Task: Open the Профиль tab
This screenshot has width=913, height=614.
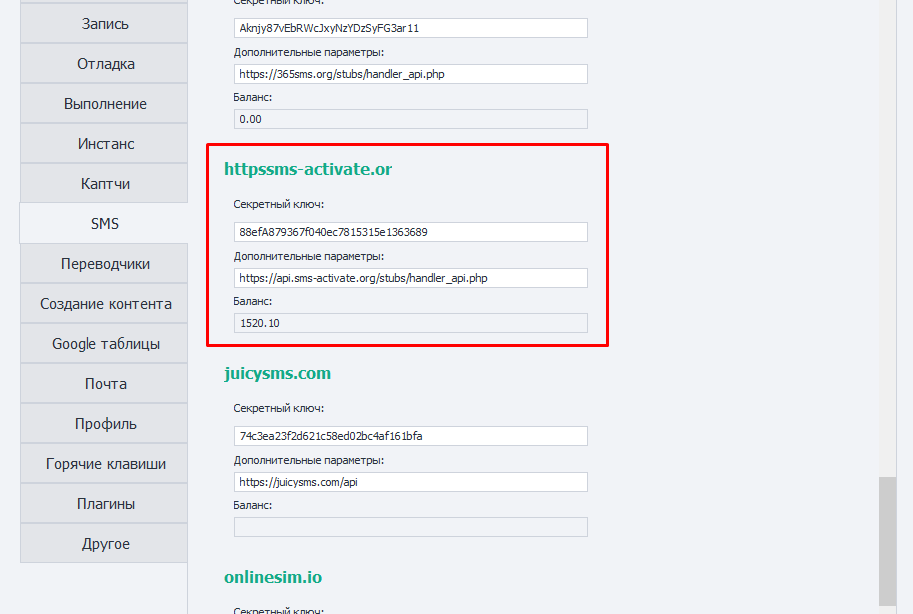Action: tap(104, 424)
